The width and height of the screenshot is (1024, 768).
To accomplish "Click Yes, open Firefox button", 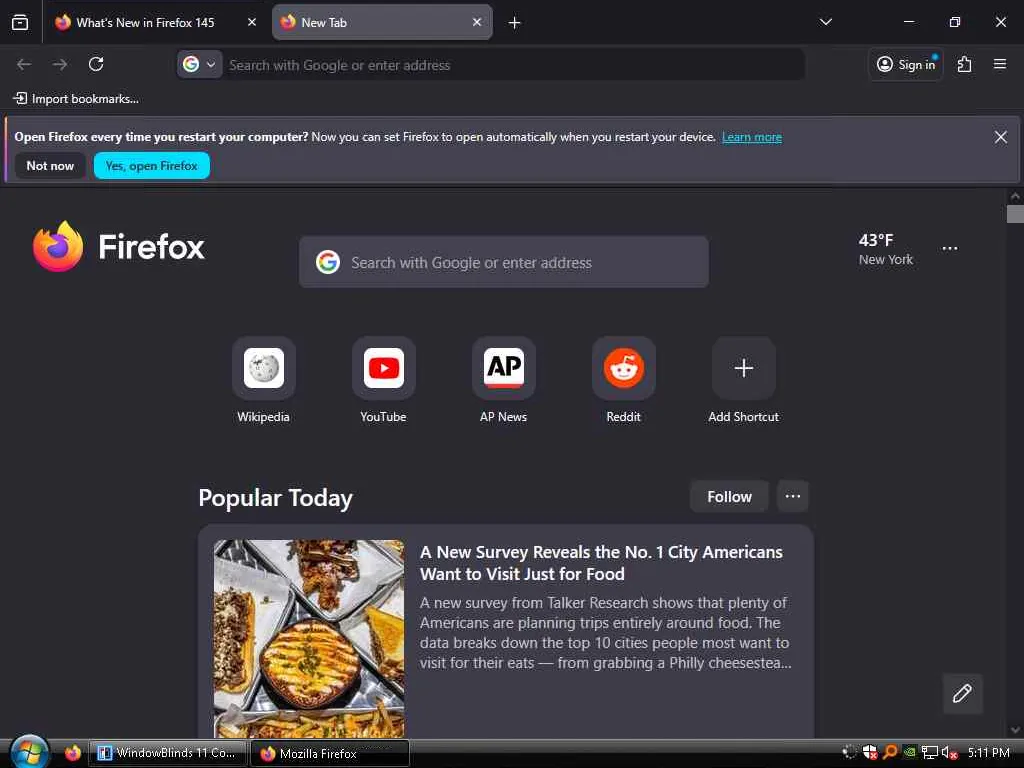I will tap(152, 166).
